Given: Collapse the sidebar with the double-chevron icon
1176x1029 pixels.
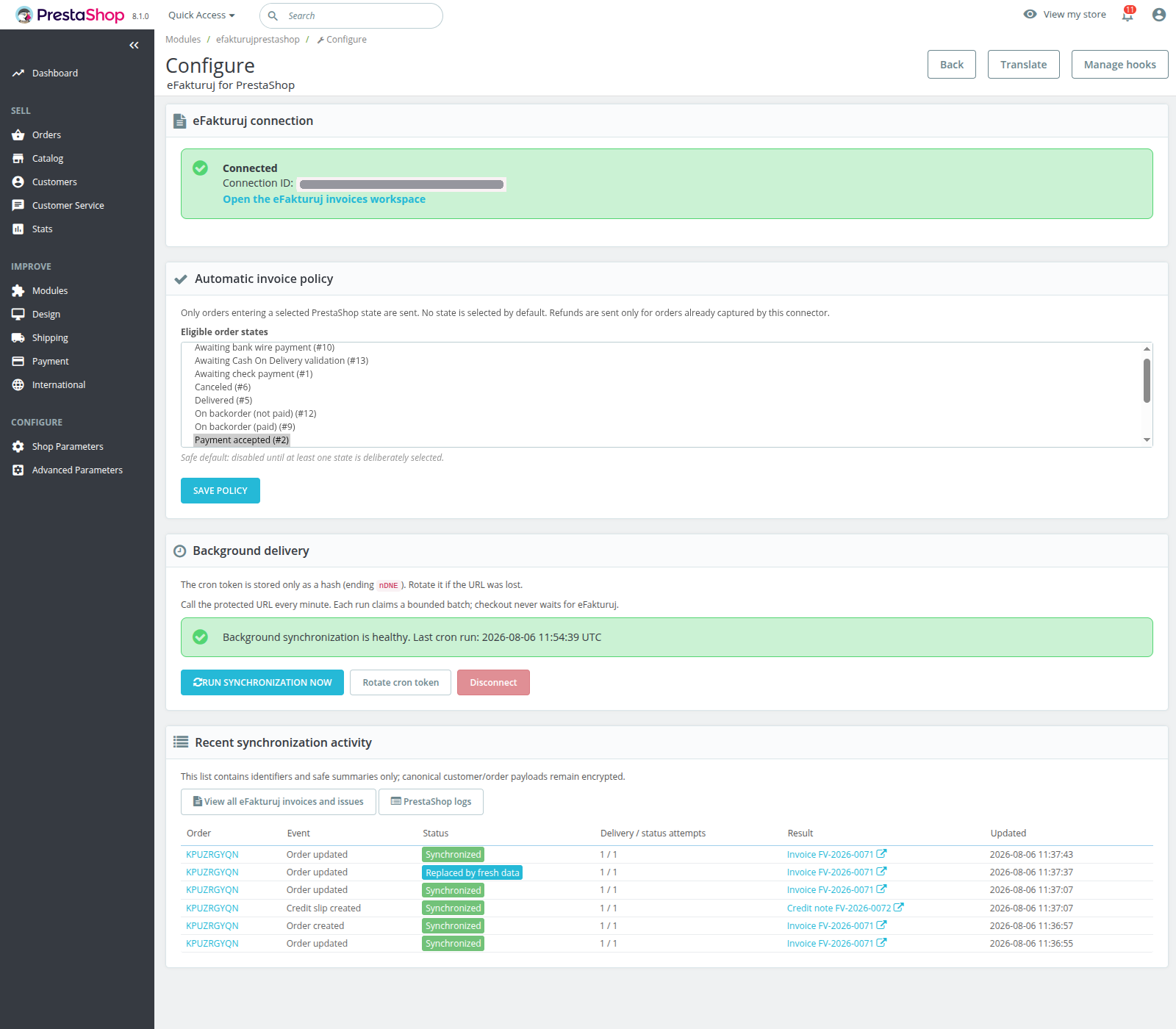Looking at the screenshot, I should tap(134, 46).
